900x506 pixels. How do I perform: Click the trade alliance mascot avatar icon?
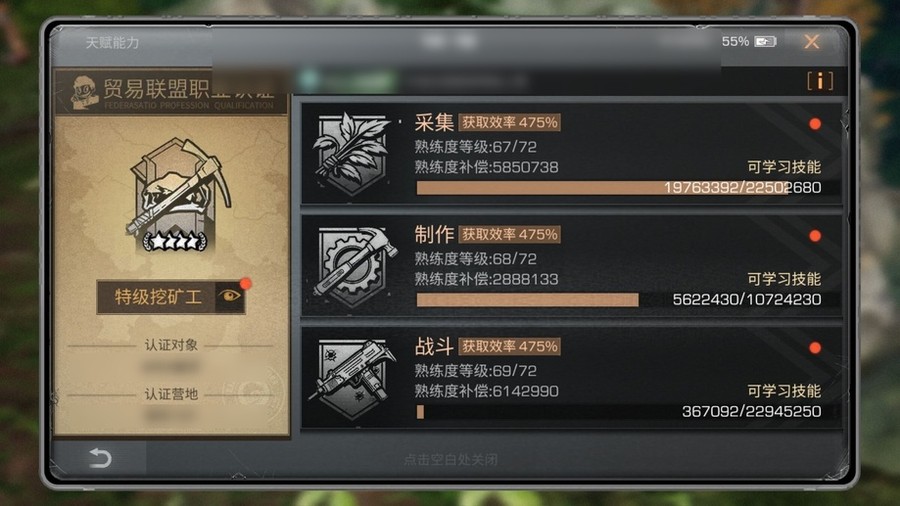pyautogui.click(x=84, y=92)
